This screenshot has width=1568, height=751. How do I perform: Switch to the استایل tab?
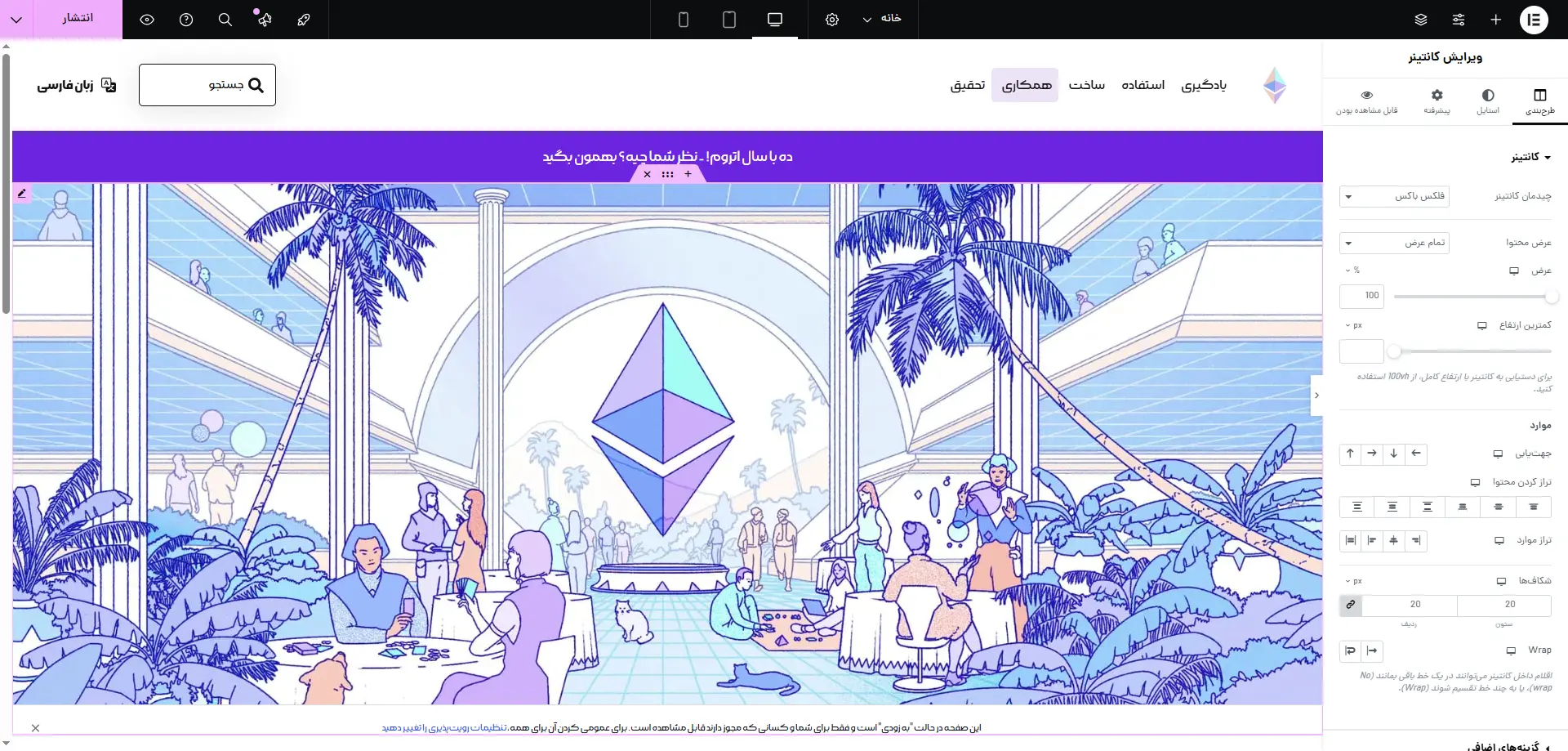[1488, 101]
